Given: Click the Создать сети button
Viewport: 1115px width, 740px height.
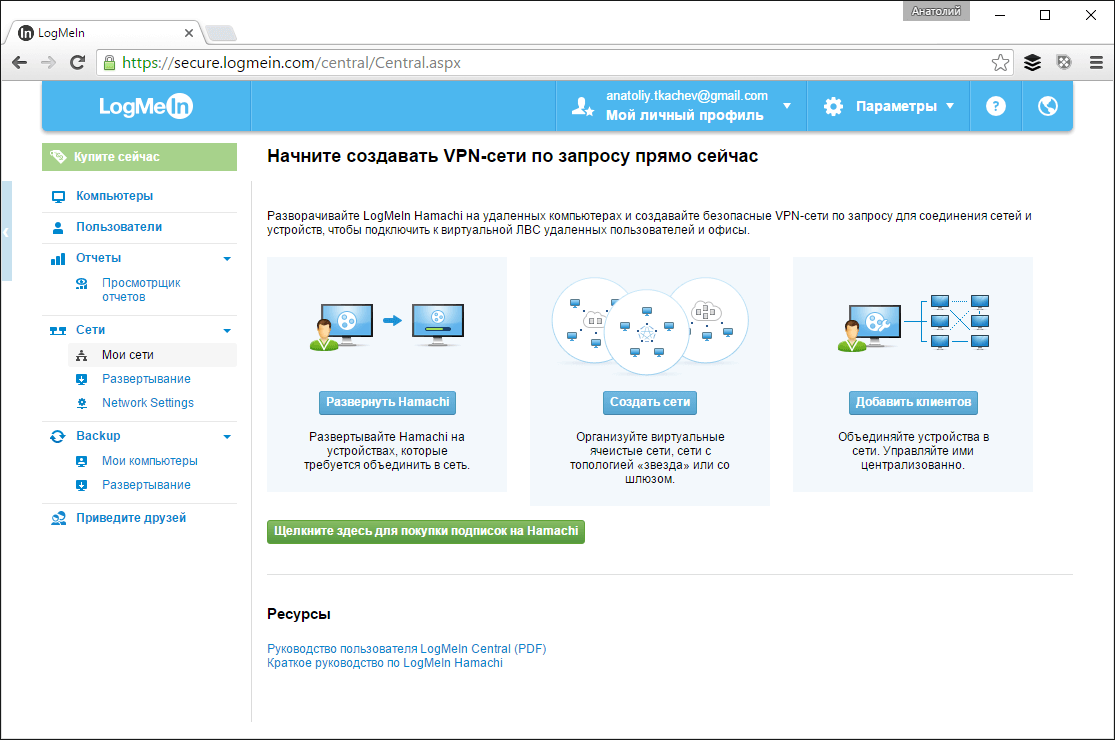Looking at the screenshot, I should coord(650,402).
